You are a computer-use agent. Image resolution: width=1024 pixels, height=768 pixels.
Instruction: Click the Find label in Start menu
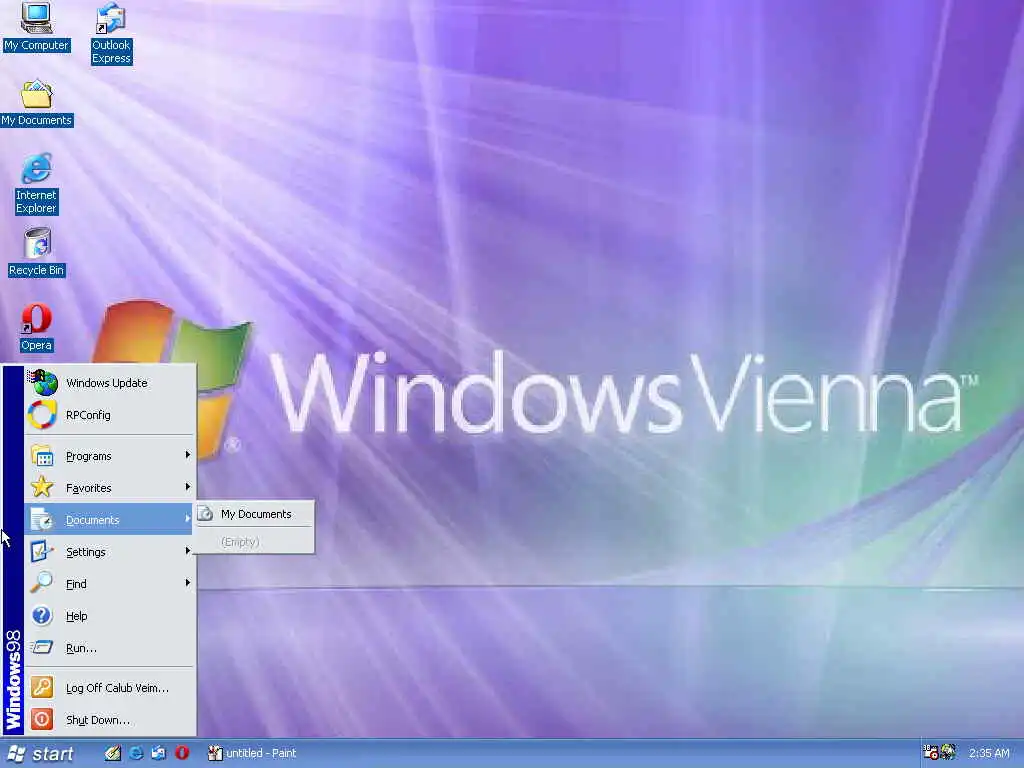pos(76,584)
